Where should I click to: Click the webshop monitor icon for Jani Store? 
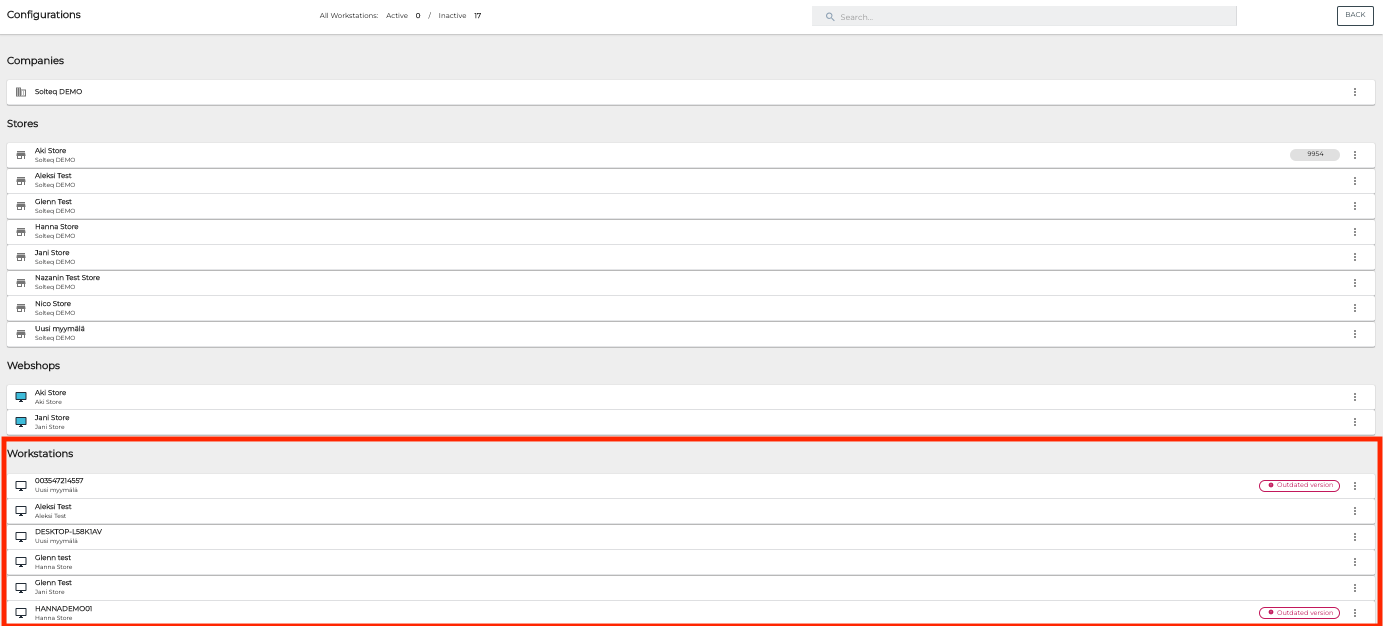tap(21, 422)
